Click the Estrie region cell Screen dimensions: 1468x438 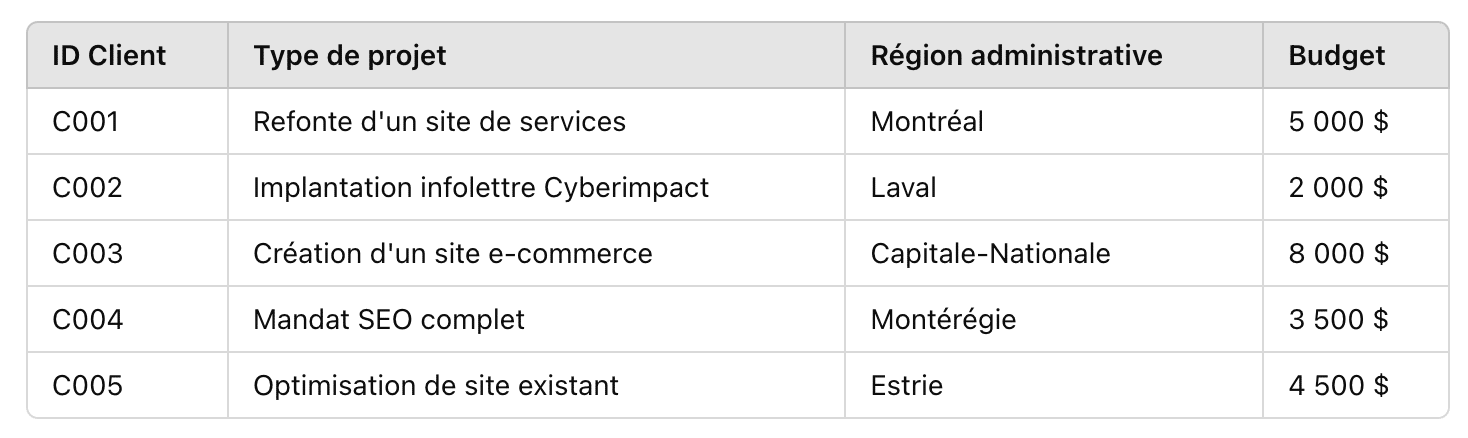(1054, 385)
